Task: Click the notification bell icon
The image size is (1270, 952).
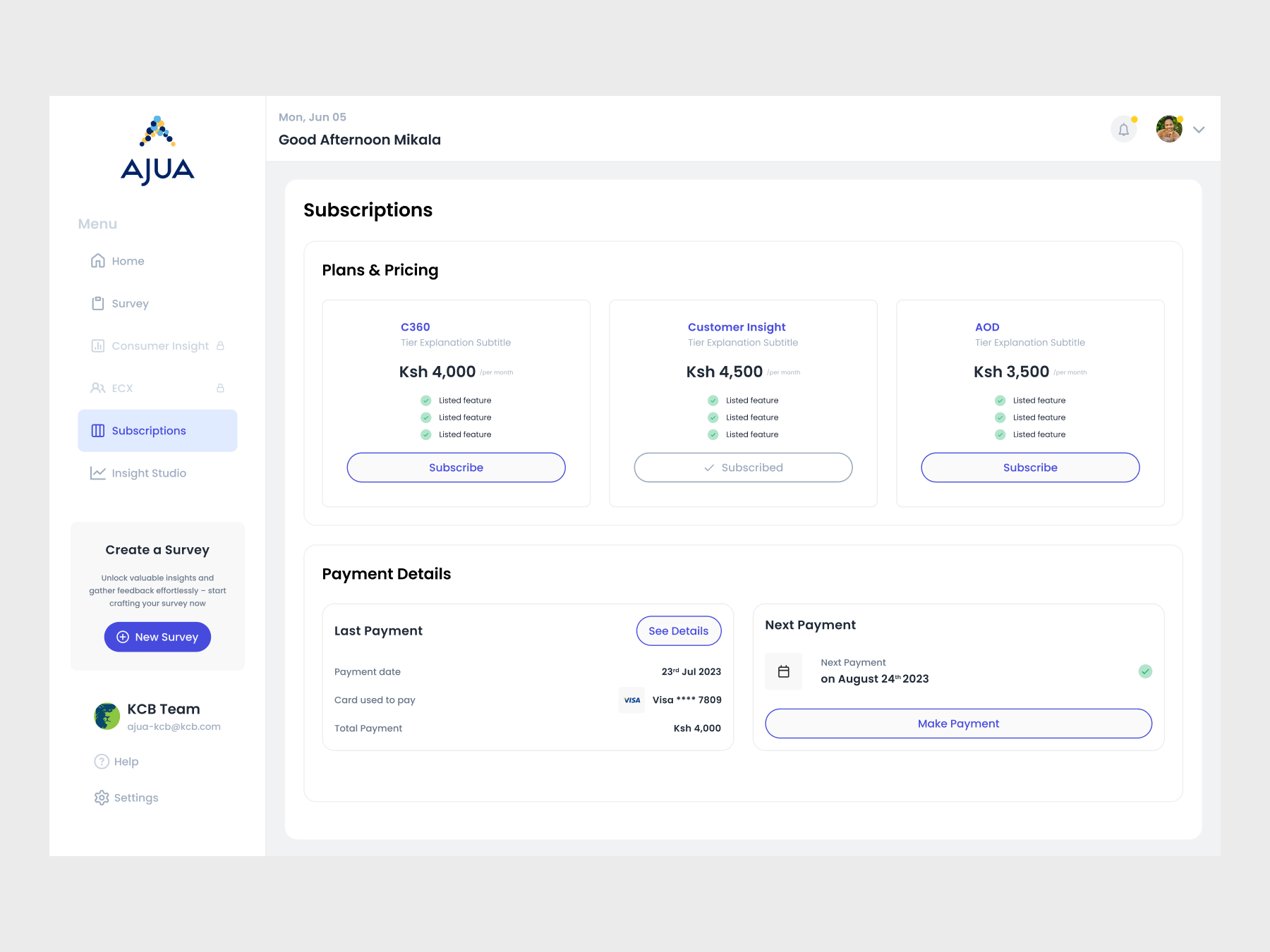Action: coord(1123,130)
